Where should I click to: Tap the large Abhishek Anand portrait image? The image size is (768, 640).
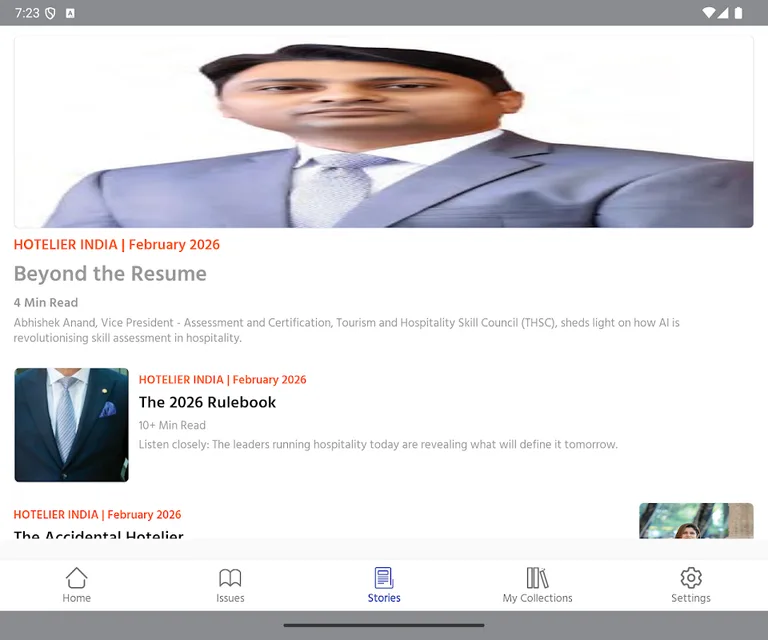click(384, 132)
